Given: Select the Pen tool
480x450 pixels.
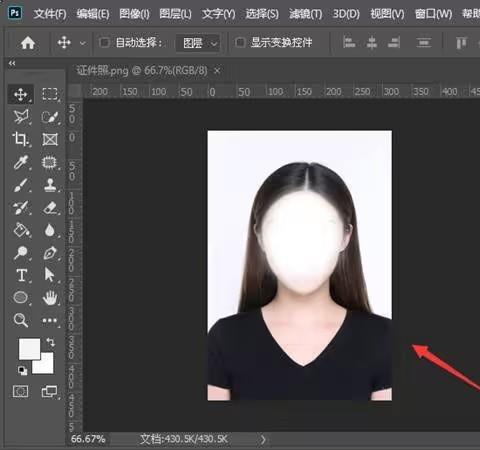Looking at the screenshot, I should [x=50, y=253].
